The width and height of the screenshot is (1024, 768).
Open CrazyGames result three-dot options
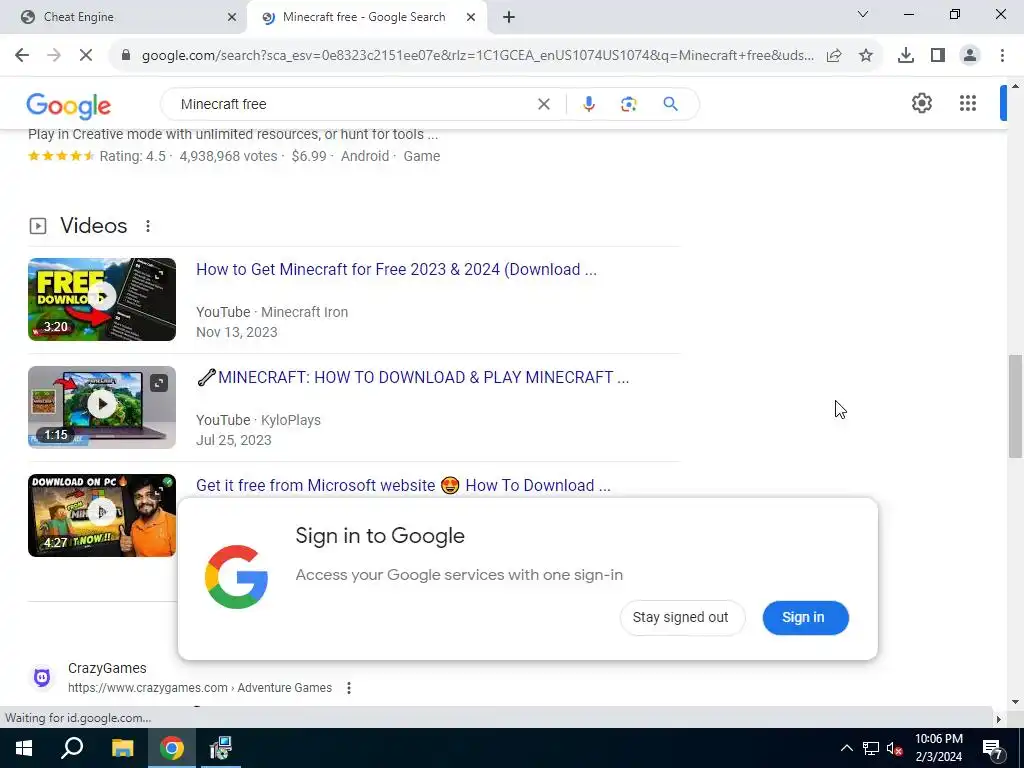click(349, 688)
